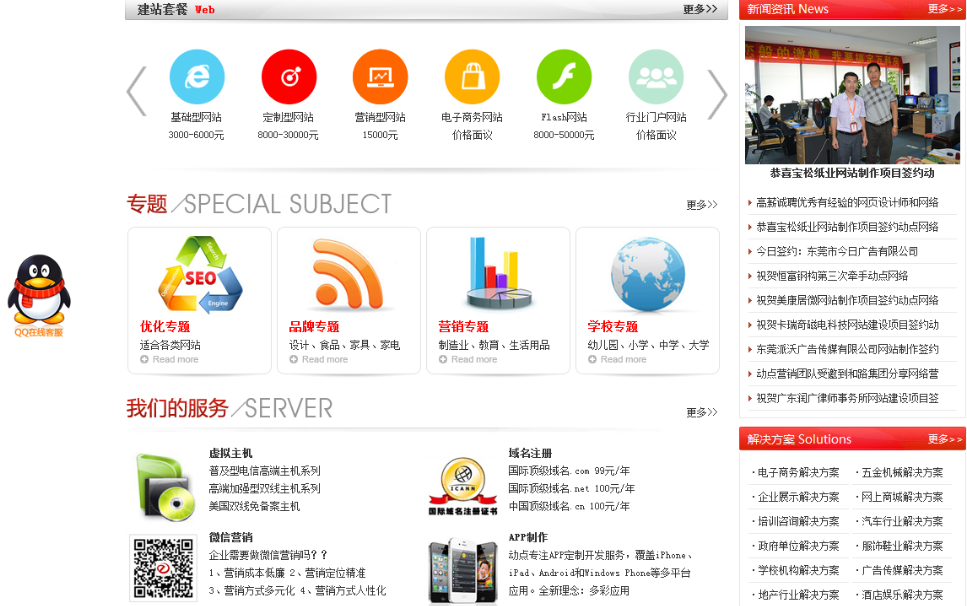Open 更多 in the 新闻资讯 News header

tap(945, 9)
